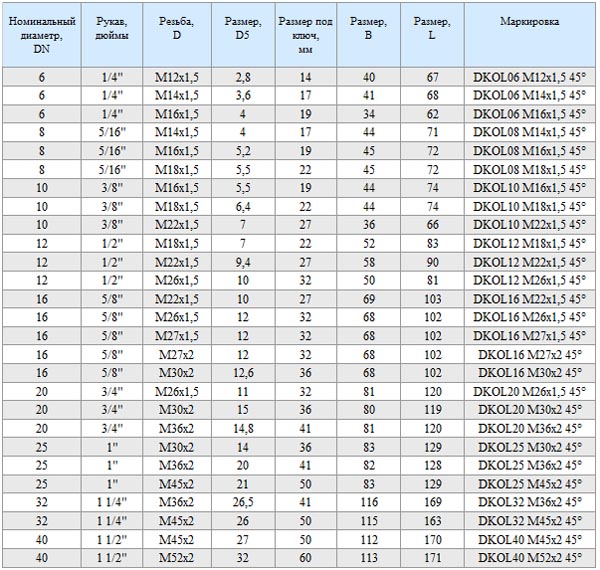The height and width of the screenshot is (570, 600).
Task: Click the D5 value '12,6'
Action: [243, 373]
